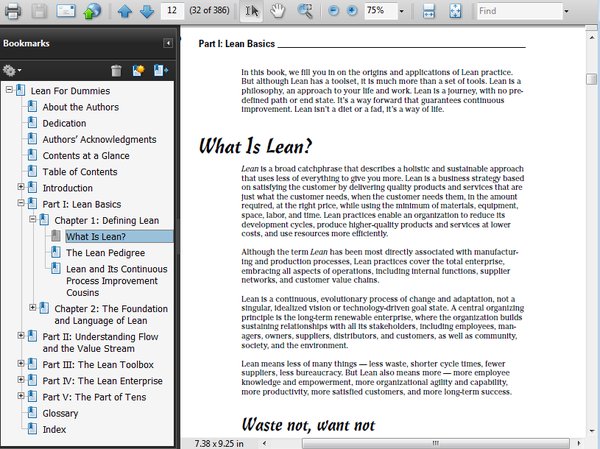600x449 pixels.
Task: Click the page size 7.38 x 9.25 in text
Action: pos(218,443)
